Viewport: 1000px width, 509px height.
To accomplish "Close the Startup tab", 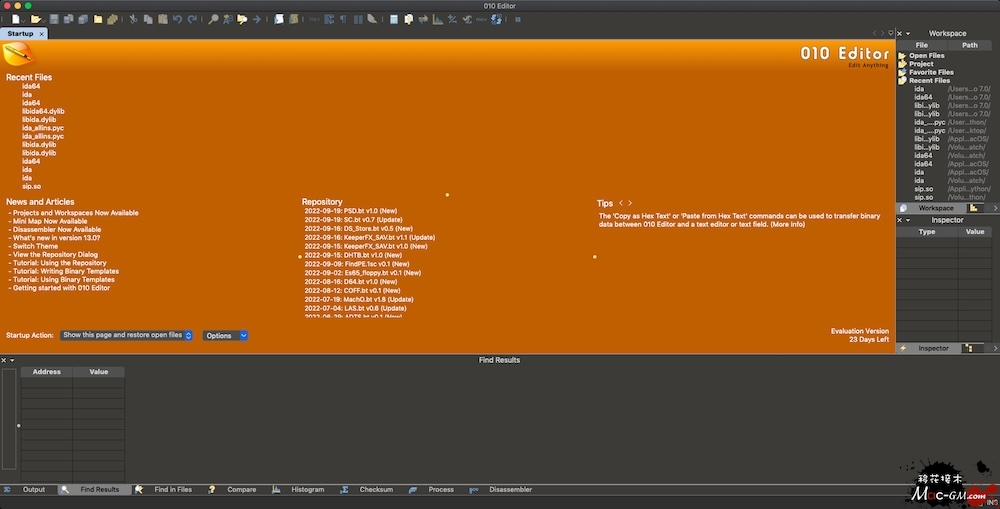I will click(x=43, y=34).
